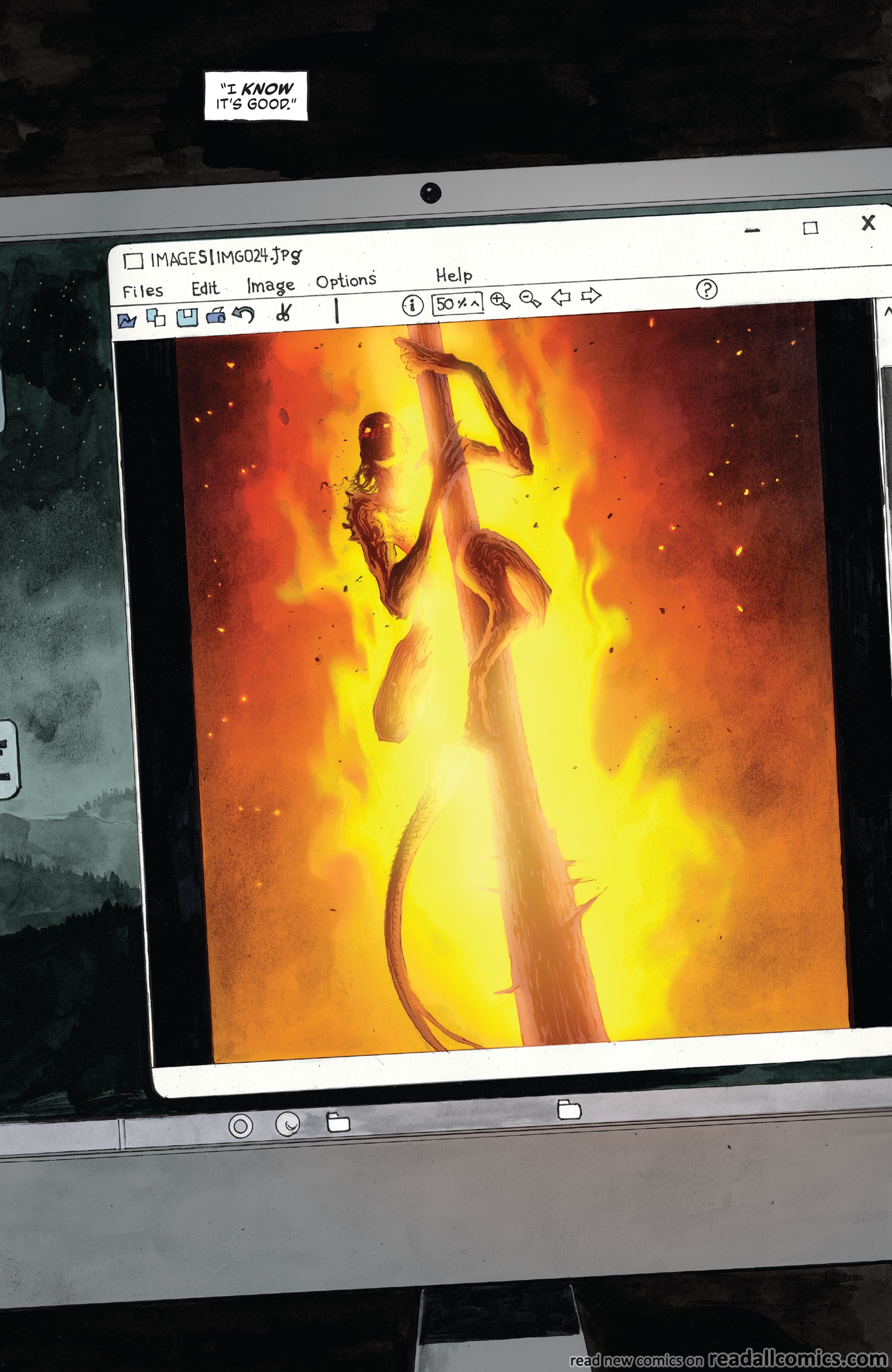Click the scissors cut icon
892x1372 pixels.
pos(283,313)
